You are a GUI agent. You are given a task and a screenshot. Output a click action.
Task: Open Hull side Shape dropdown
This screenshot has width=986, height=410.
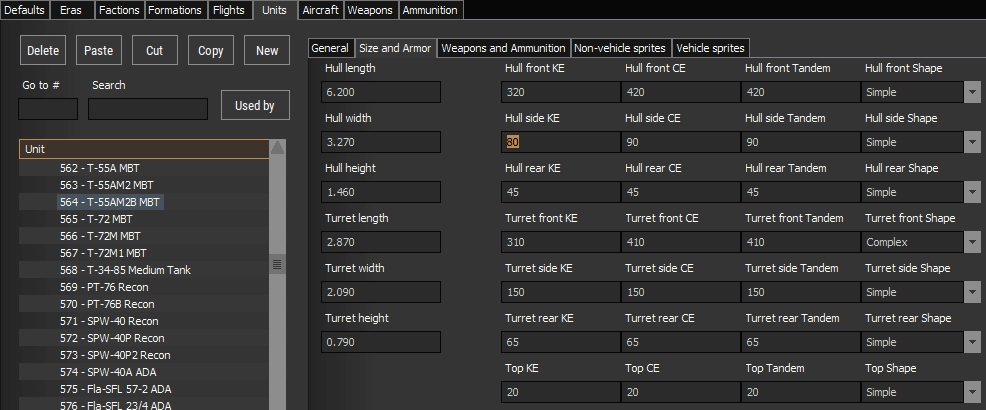coord(972,142)
